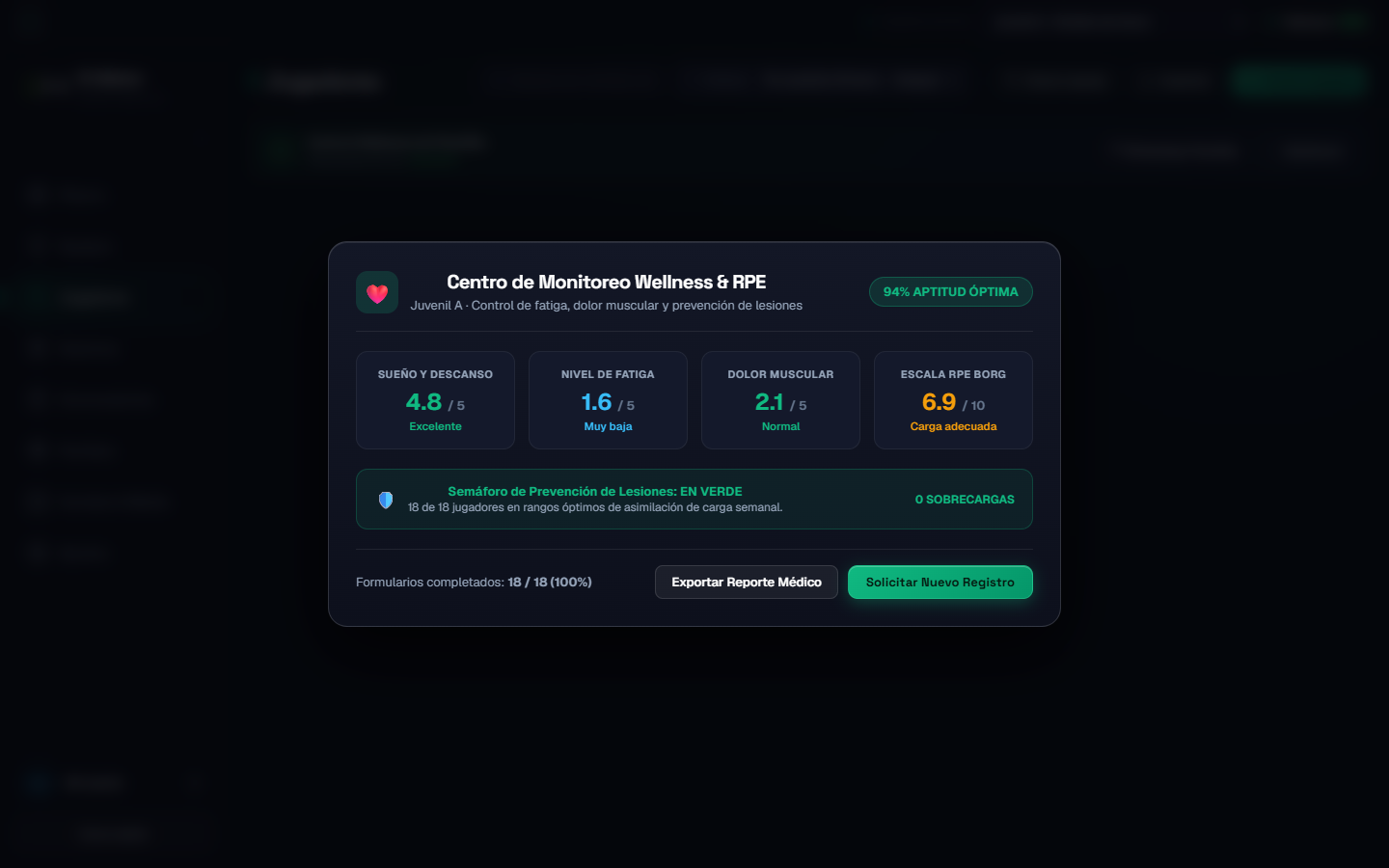Viewport: 1389px width, 868px height.
Task: Click Solicitar Nuevo Registro button
Action: pyautogui.click(x=940, y=582)
